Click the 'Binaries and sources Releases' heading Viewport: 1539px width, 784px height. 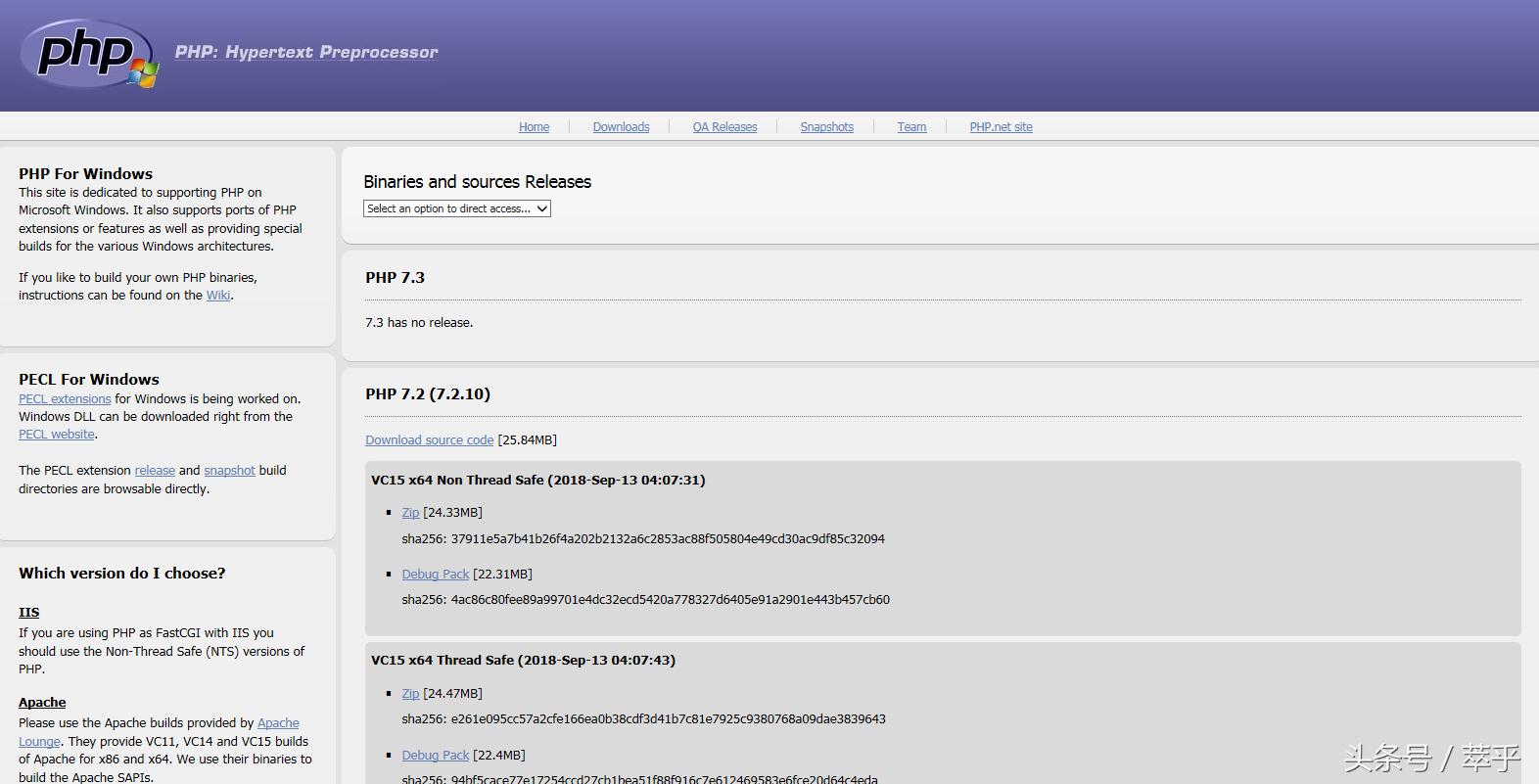[477, 182]
